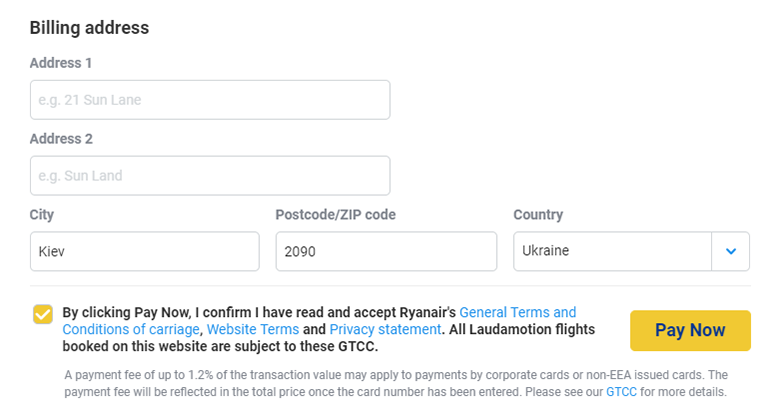Open the Privacy statement link
The image size is (780, 417).
point(385,329)
